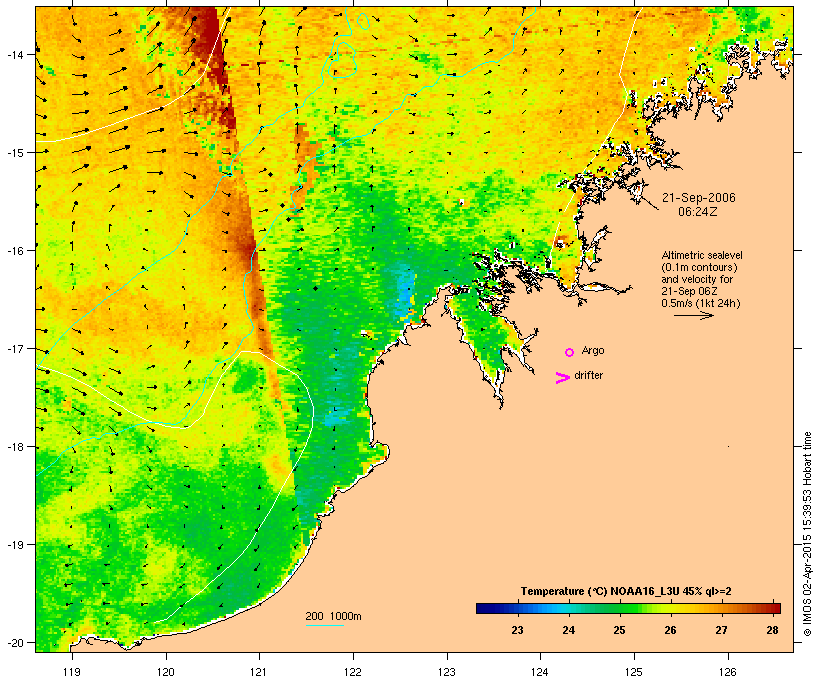Screen dimensions: 820x680
Task: Click longitude axis label 122
Action: tap(353, 672)
